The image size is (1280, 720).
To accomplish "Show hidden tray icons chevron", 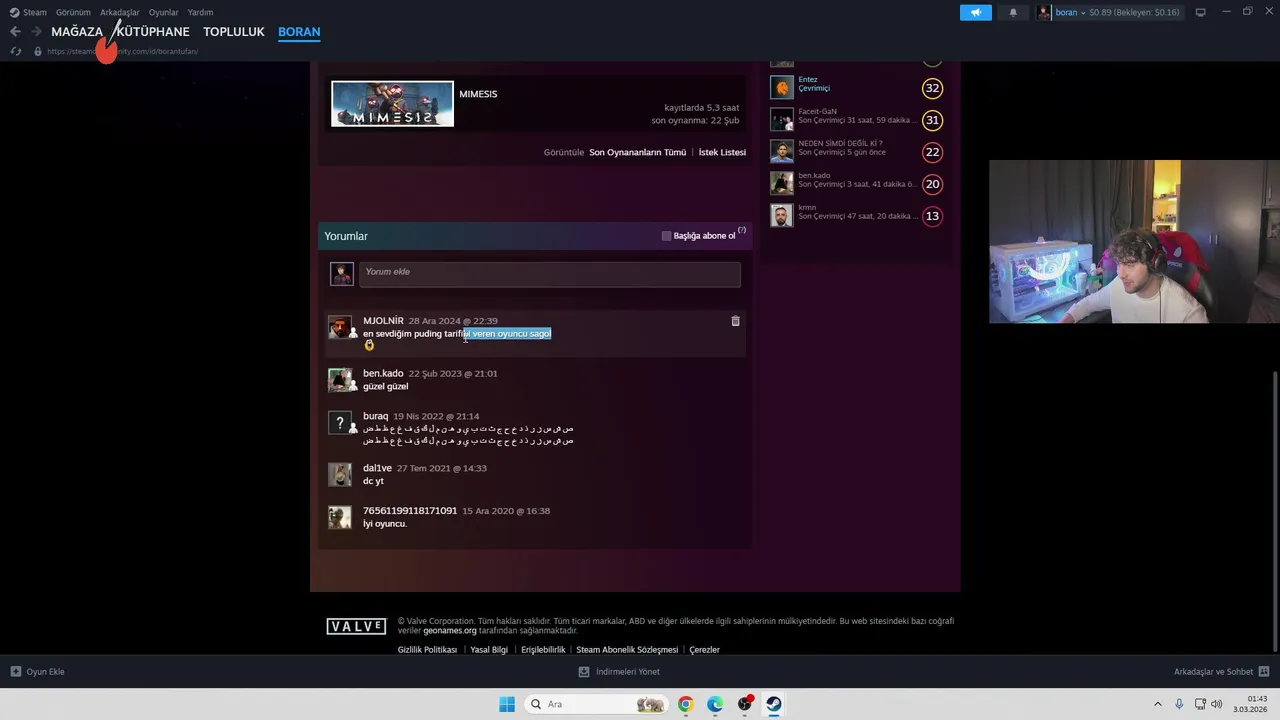I will pyautogui.click(x=1158, y=704).
